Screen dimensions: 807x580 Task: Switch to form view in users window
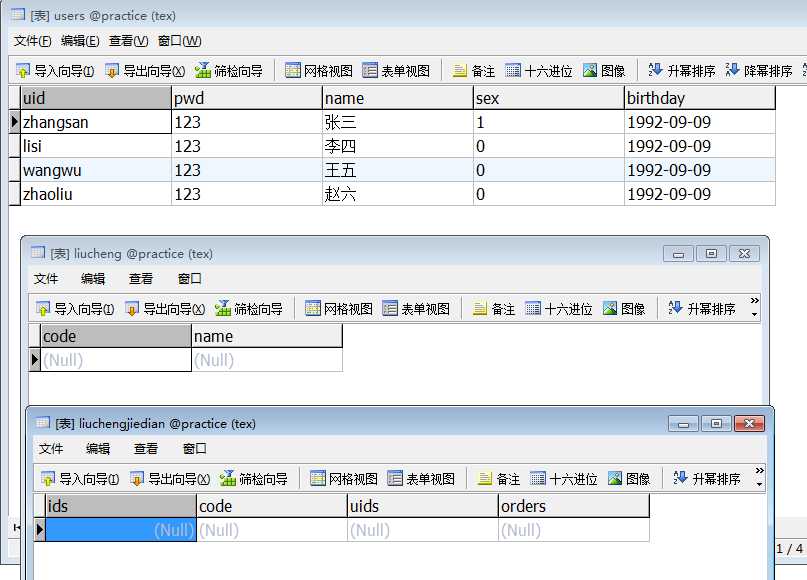point(396,71)
